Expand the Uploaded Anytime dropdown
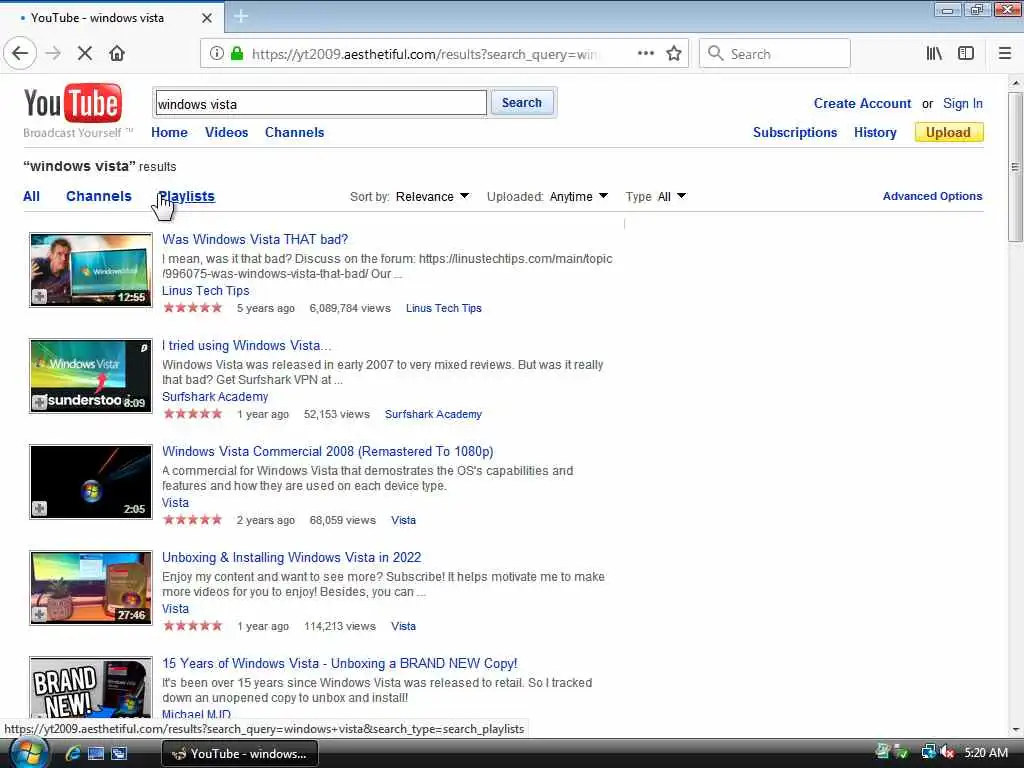Viewport: 1024px width, 768px height. [579, 197]
